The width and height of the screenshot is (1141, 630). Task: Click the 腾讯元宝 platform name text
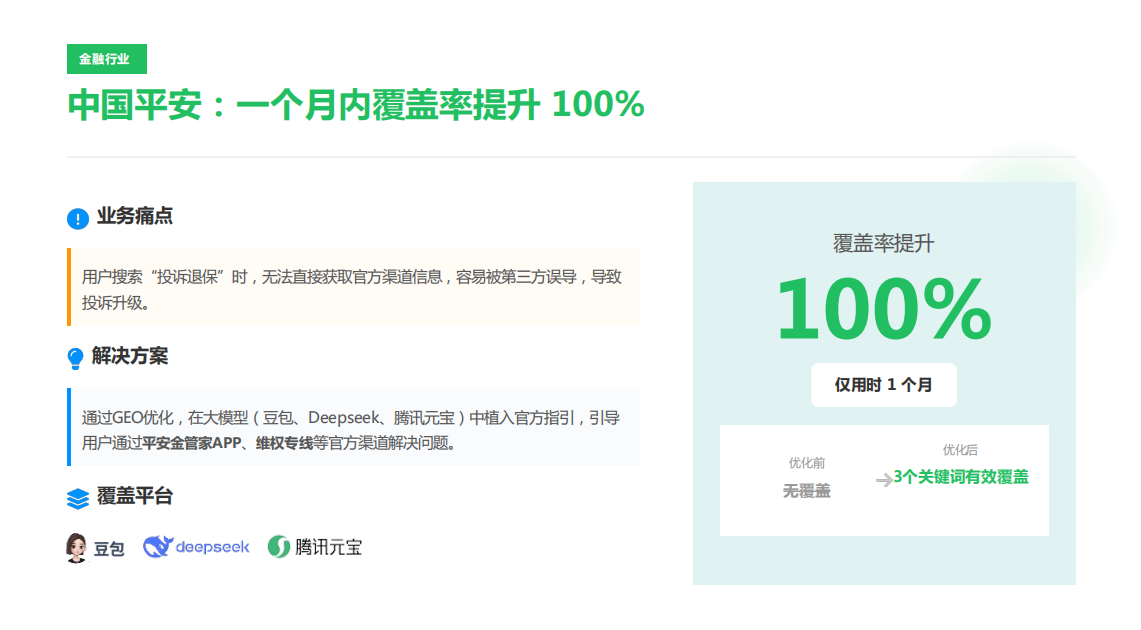click(x=328, y=547)
